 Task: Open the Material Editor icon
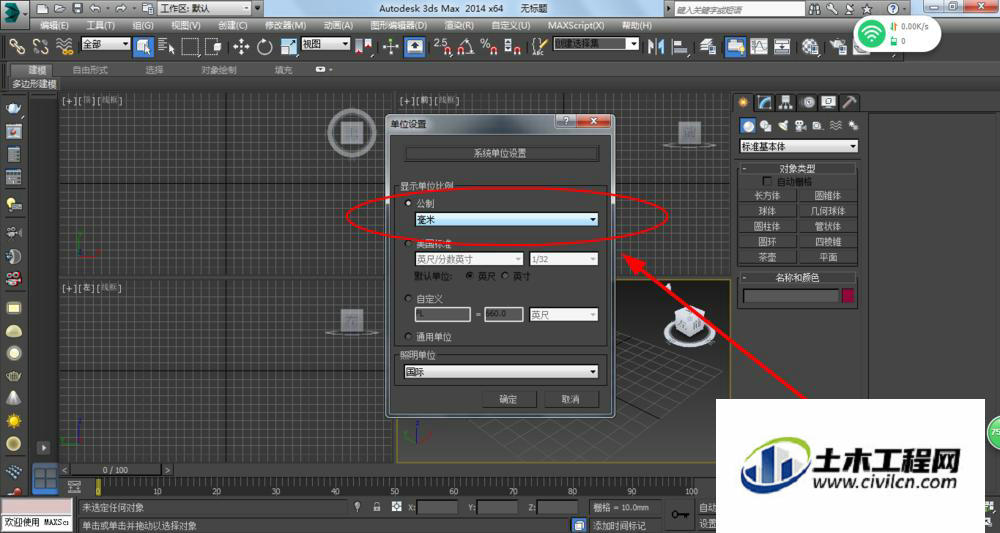point(810,46)
